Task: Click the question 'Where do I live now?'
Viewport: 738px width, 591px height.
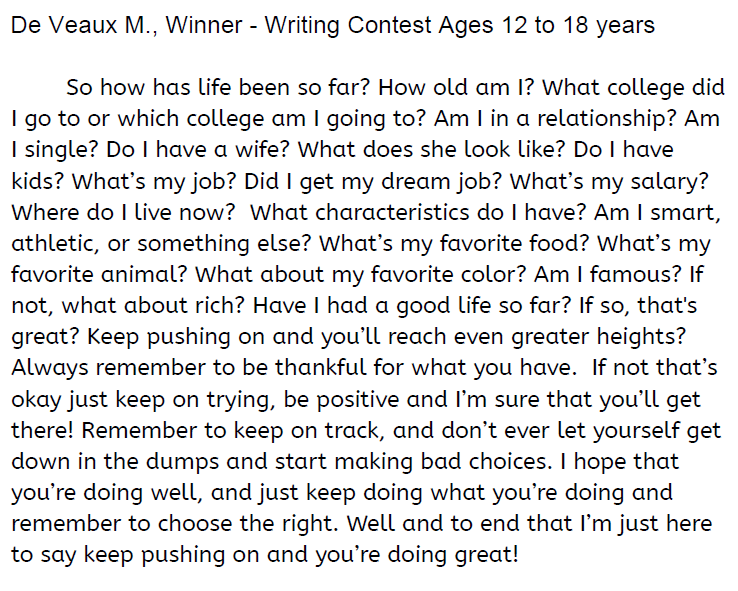Action: 124,214
